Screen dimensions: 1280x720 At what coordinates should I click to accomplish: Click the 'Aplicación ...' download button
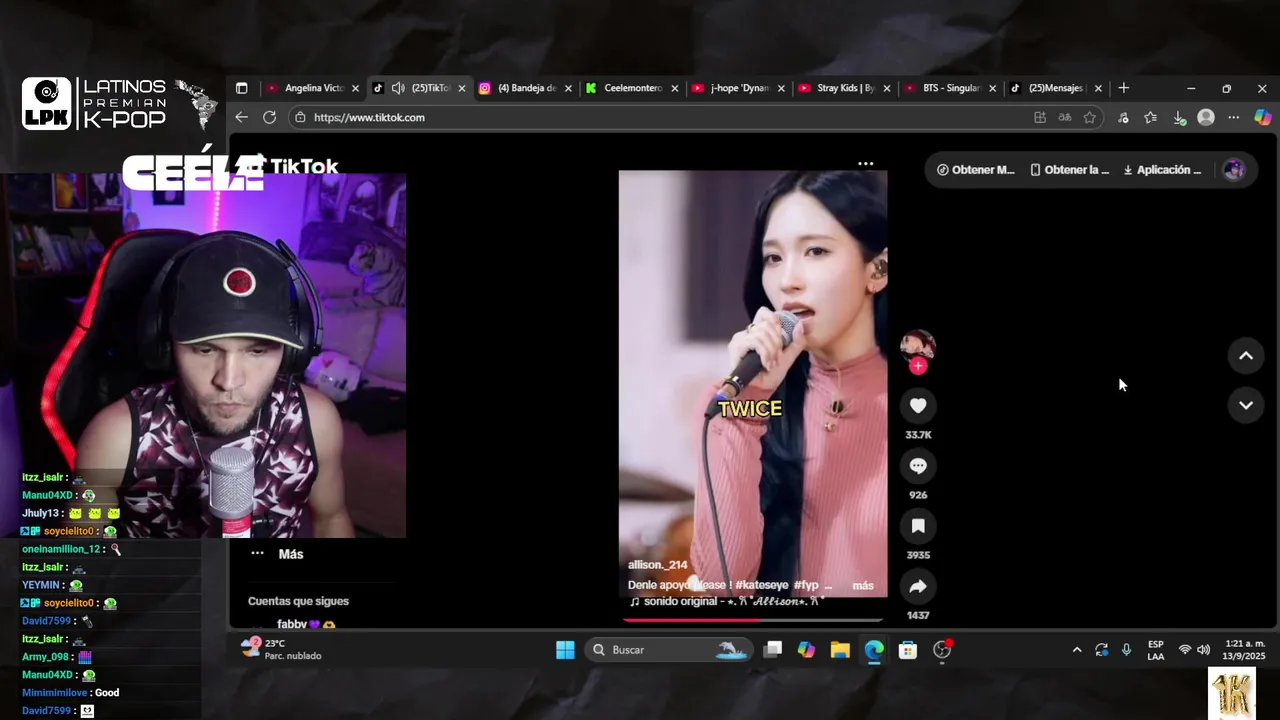coord(1162,170)
